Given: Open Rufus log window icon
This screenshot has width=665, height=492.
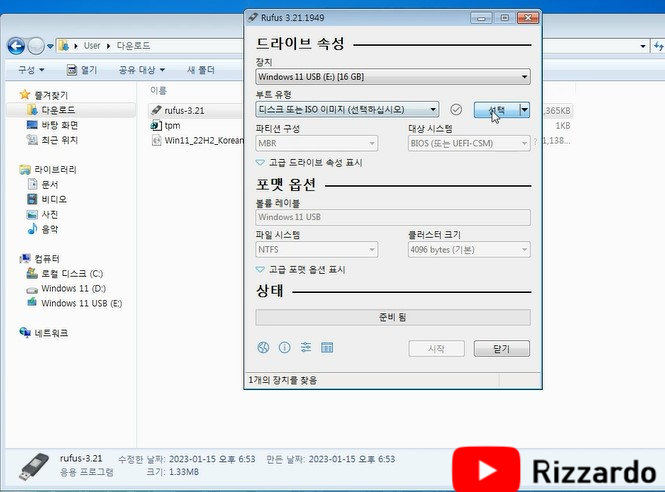Looking at the screenshot, I should tap(327, 348).
